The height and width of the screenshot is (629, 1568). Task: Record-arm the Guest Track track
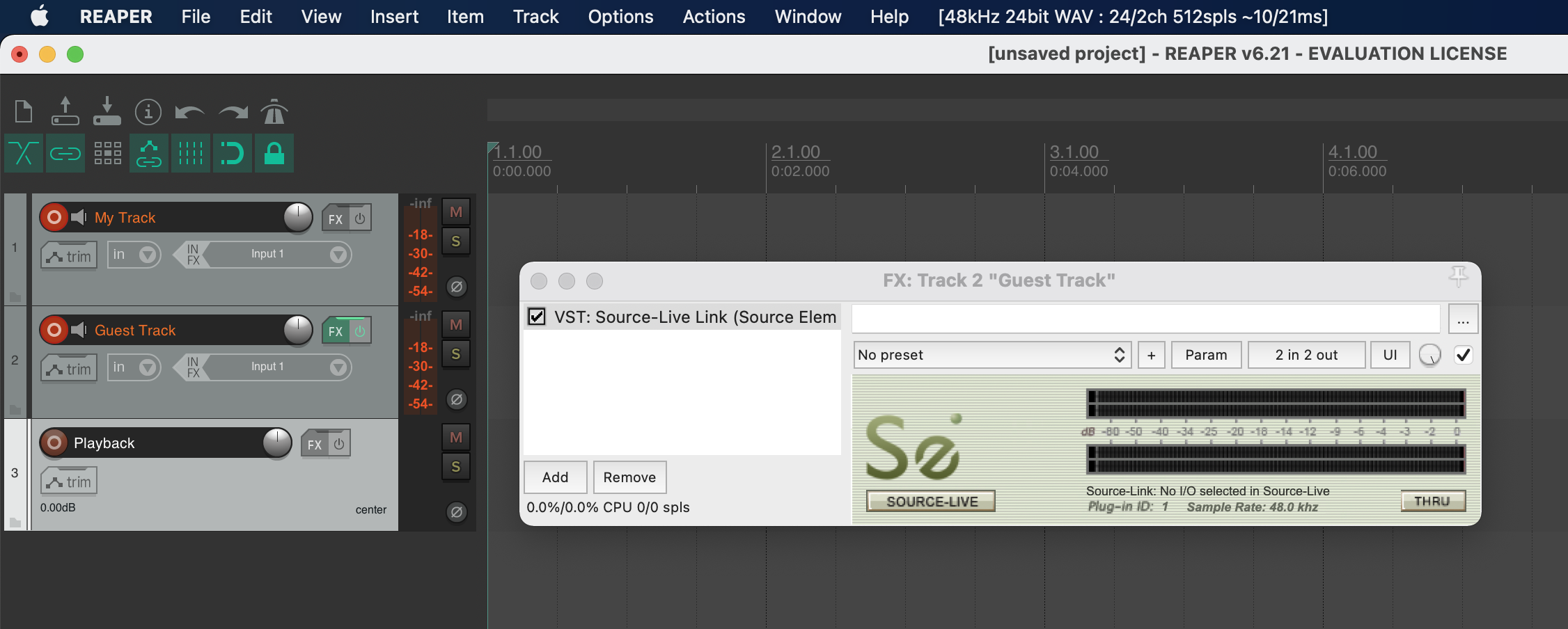[x=54, y=330]
